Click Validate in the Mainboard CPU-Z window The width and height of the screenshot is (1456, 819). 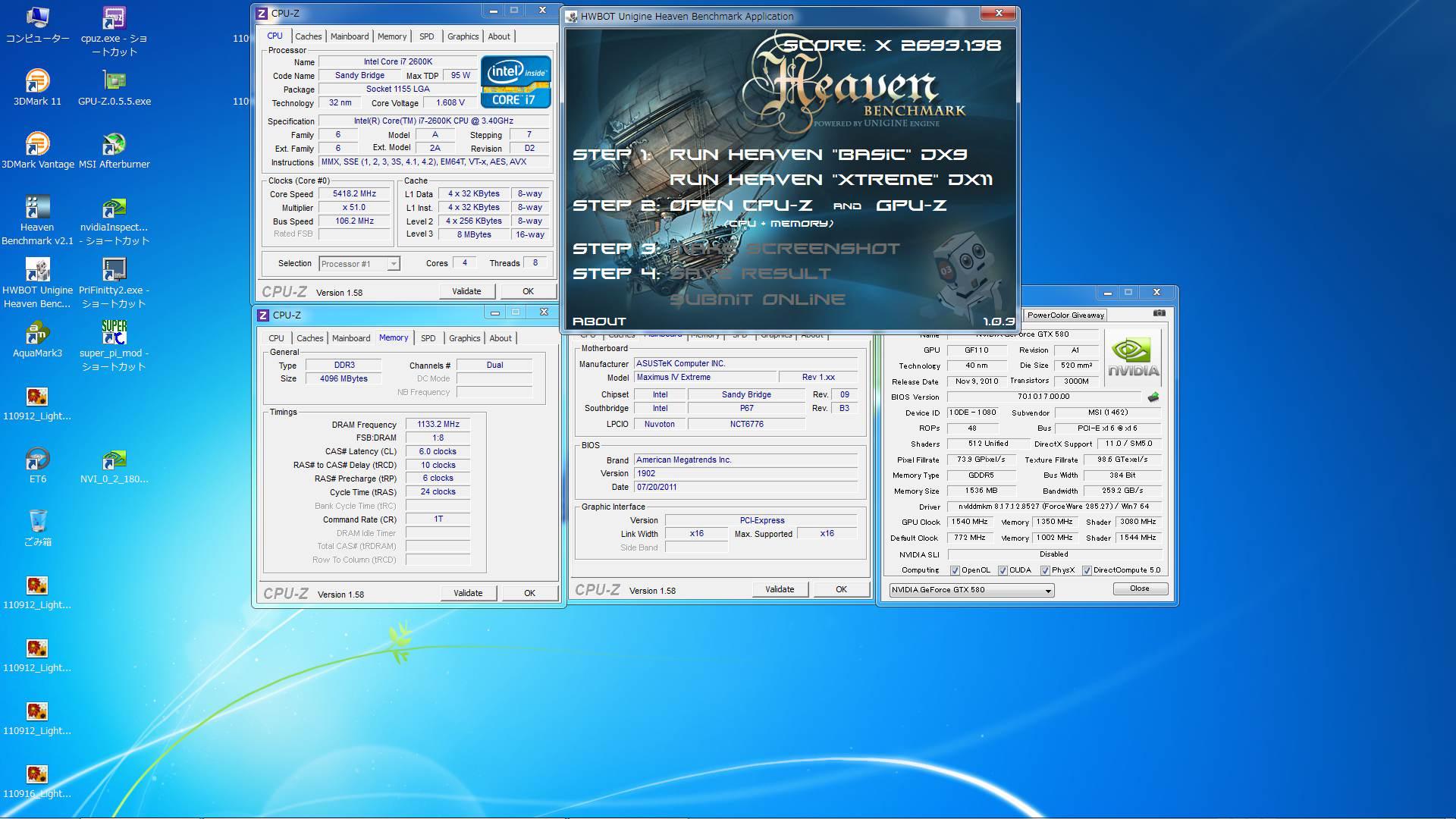click(x=780, y=589)
